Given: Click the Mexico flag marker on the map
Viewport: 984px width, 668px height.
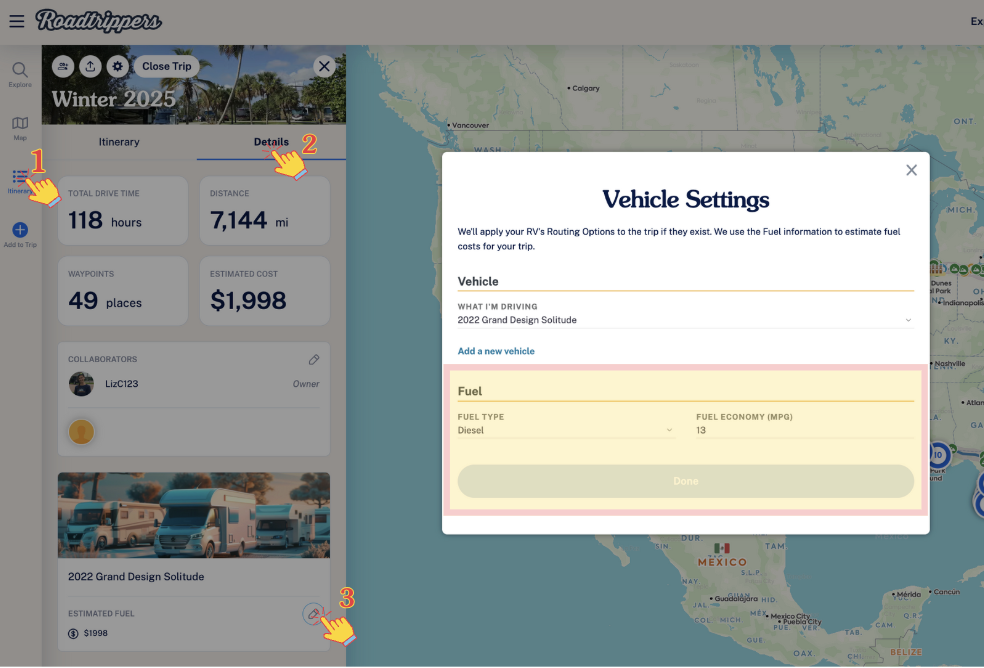Looking at the screenshot, I should [x=722, y=548].
